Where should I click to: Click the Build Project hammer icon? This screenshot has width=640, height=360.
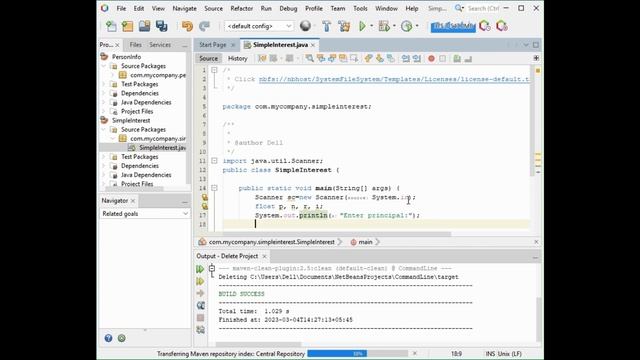click(326, 26)
